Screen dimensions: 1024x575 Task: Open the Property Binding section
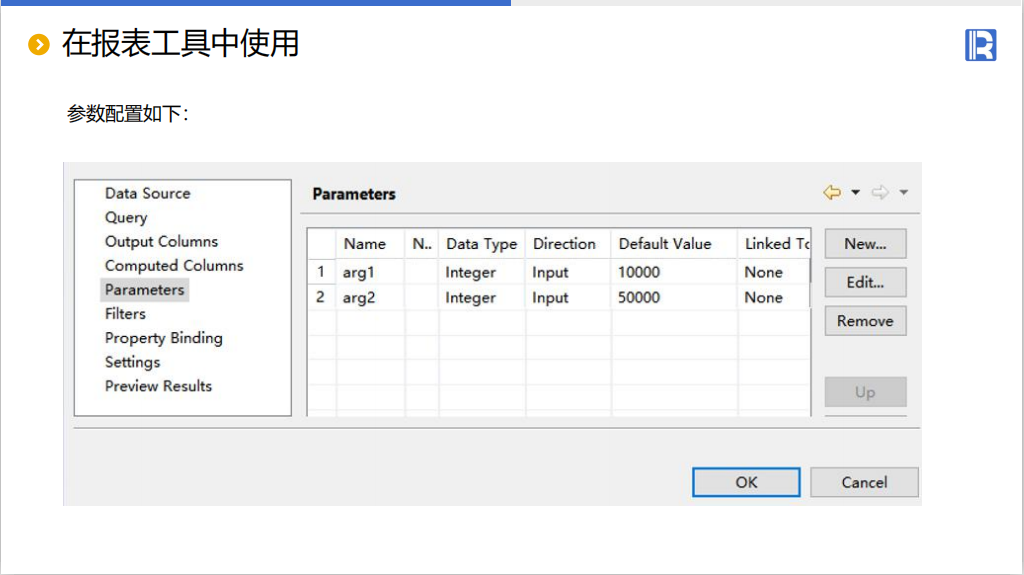click(x=163, y=338)
